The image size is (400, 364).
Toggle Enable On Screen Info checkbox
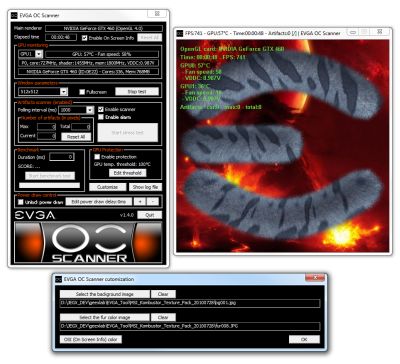85,38
